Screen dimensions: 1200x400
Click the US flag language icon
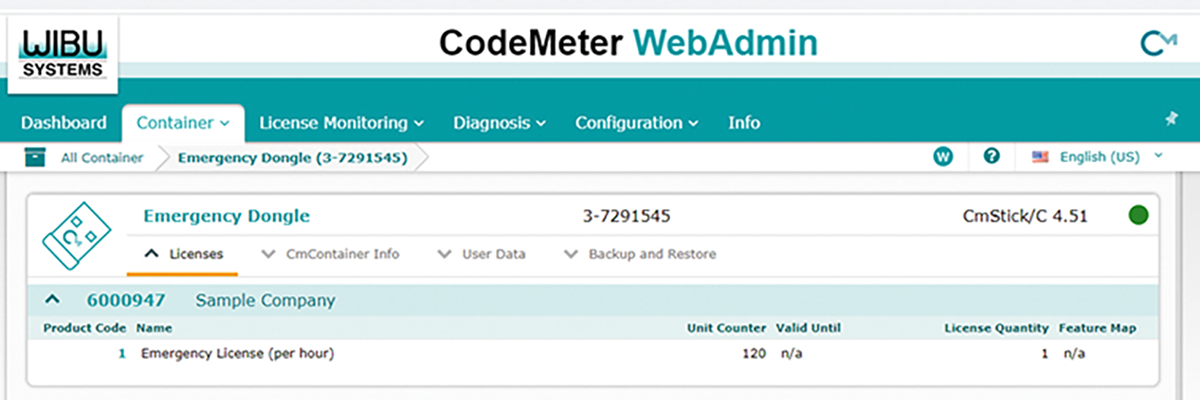(1040, 157)
